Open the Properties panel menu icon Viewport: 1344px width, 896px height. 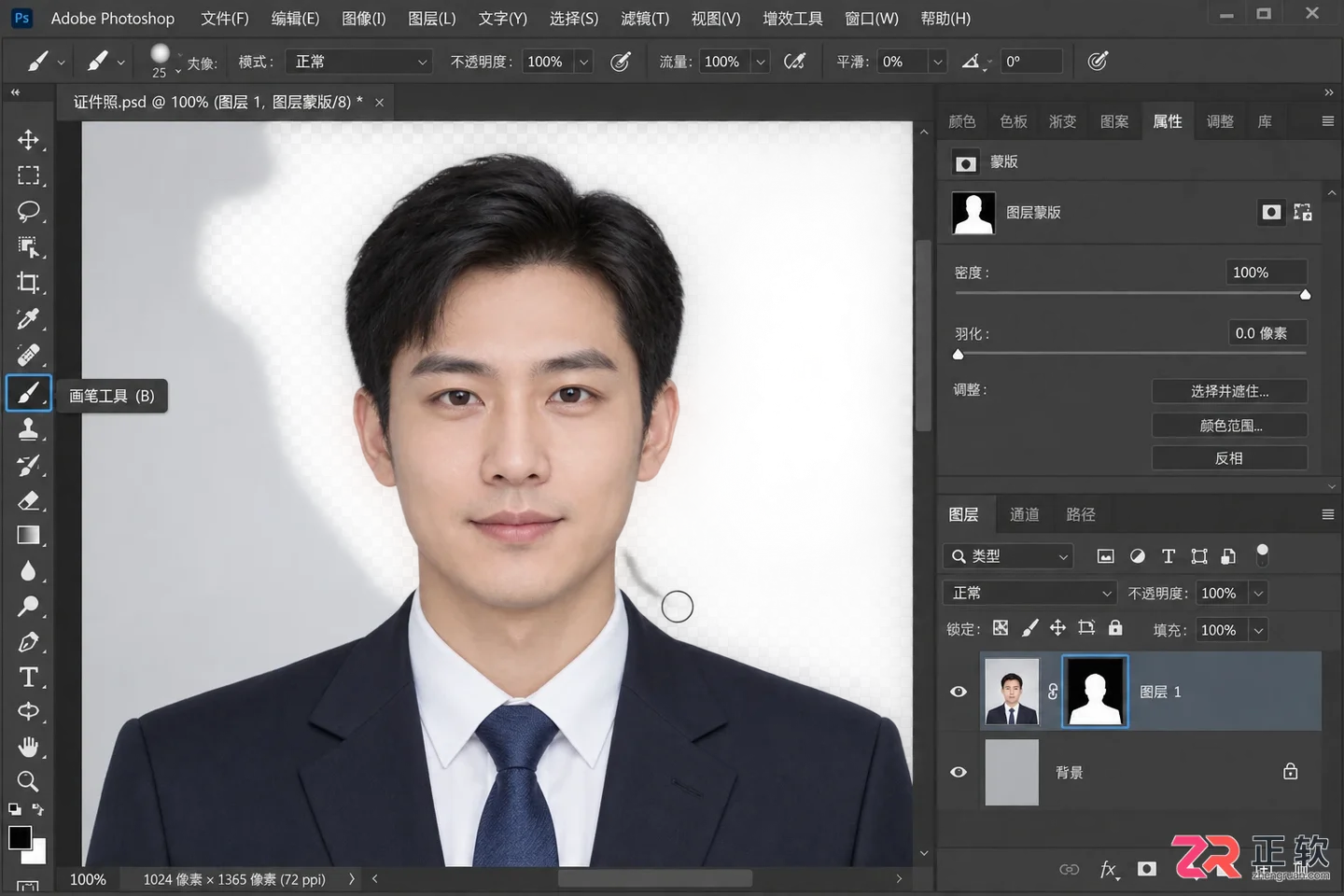[x=1327, y=121]
